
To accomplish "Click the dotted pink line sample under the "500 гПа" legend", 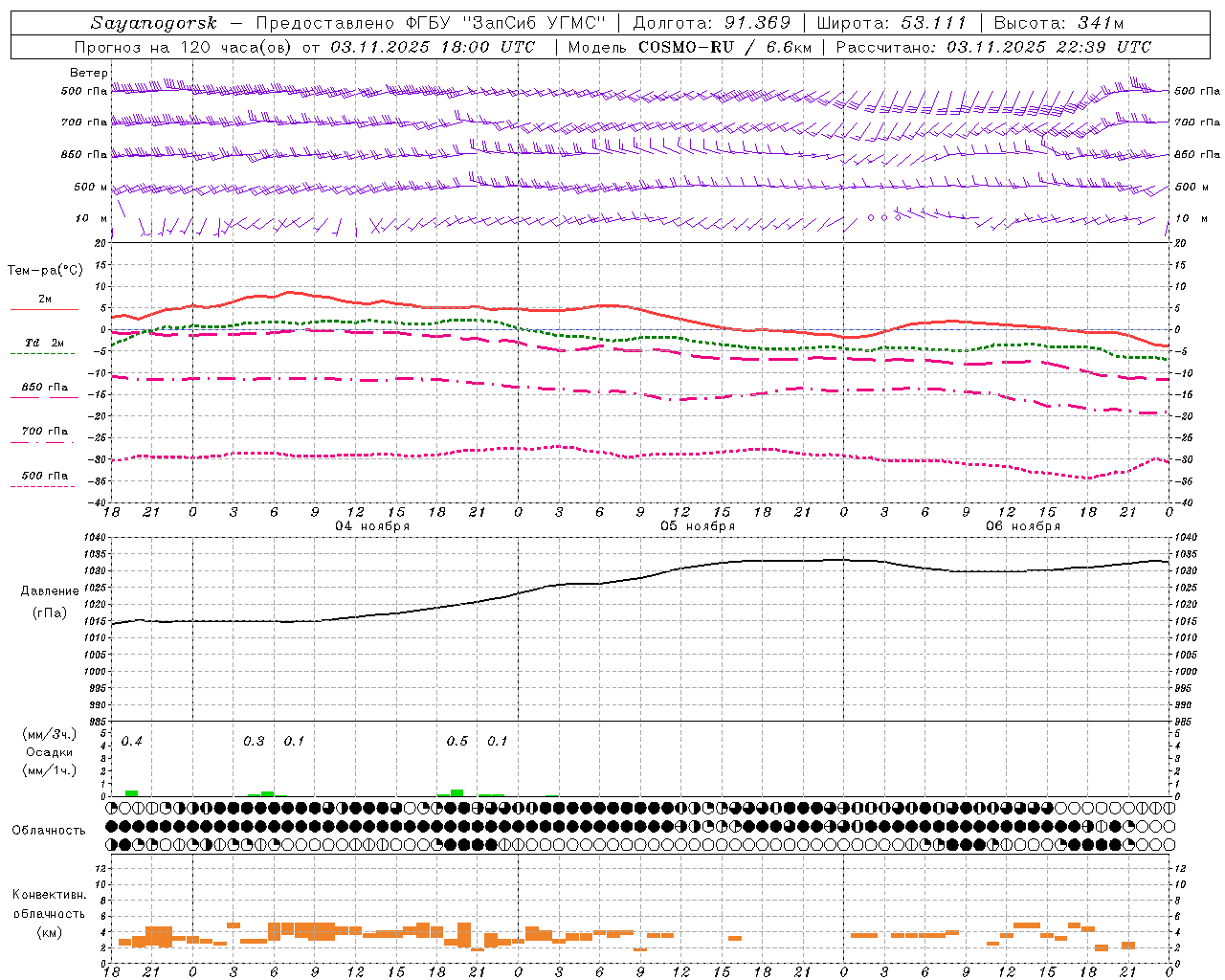I will [42, 486].
